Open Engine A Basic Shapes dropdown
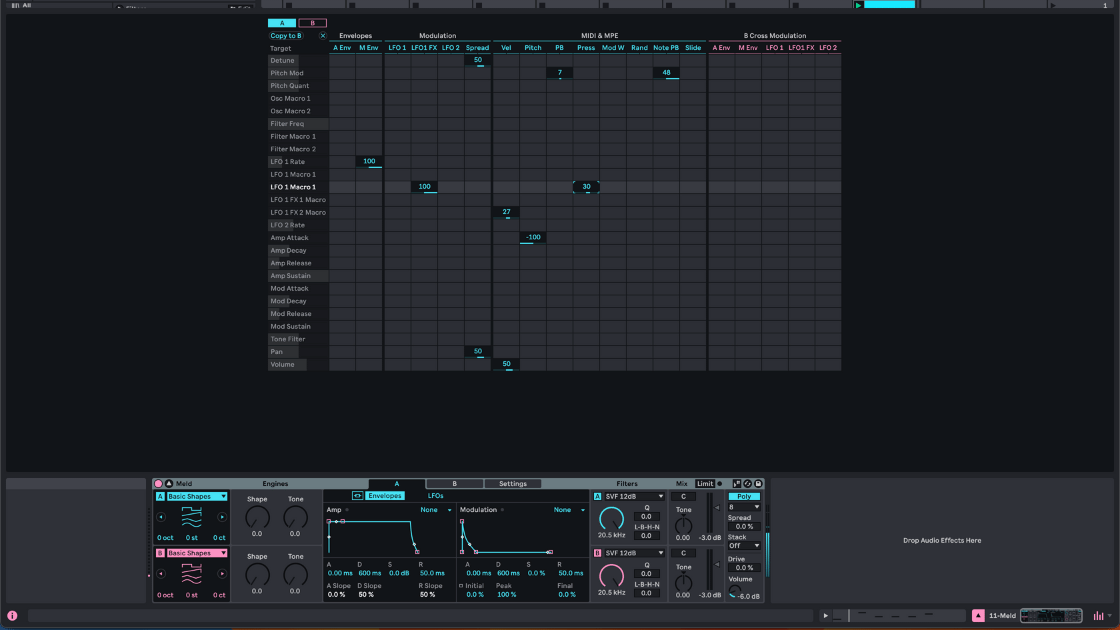Viewport: 1120px width, 630px height. (x=196, y=497)
